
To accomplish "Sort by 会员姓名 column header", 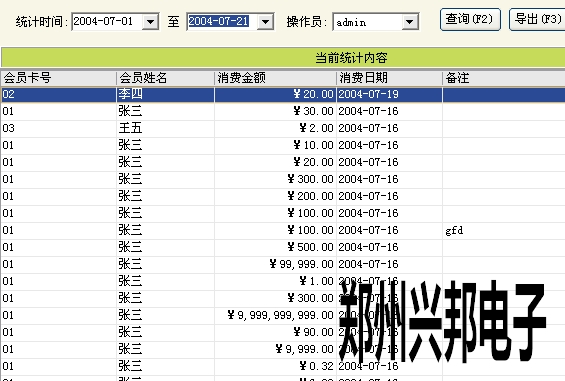I will point(165,78).
